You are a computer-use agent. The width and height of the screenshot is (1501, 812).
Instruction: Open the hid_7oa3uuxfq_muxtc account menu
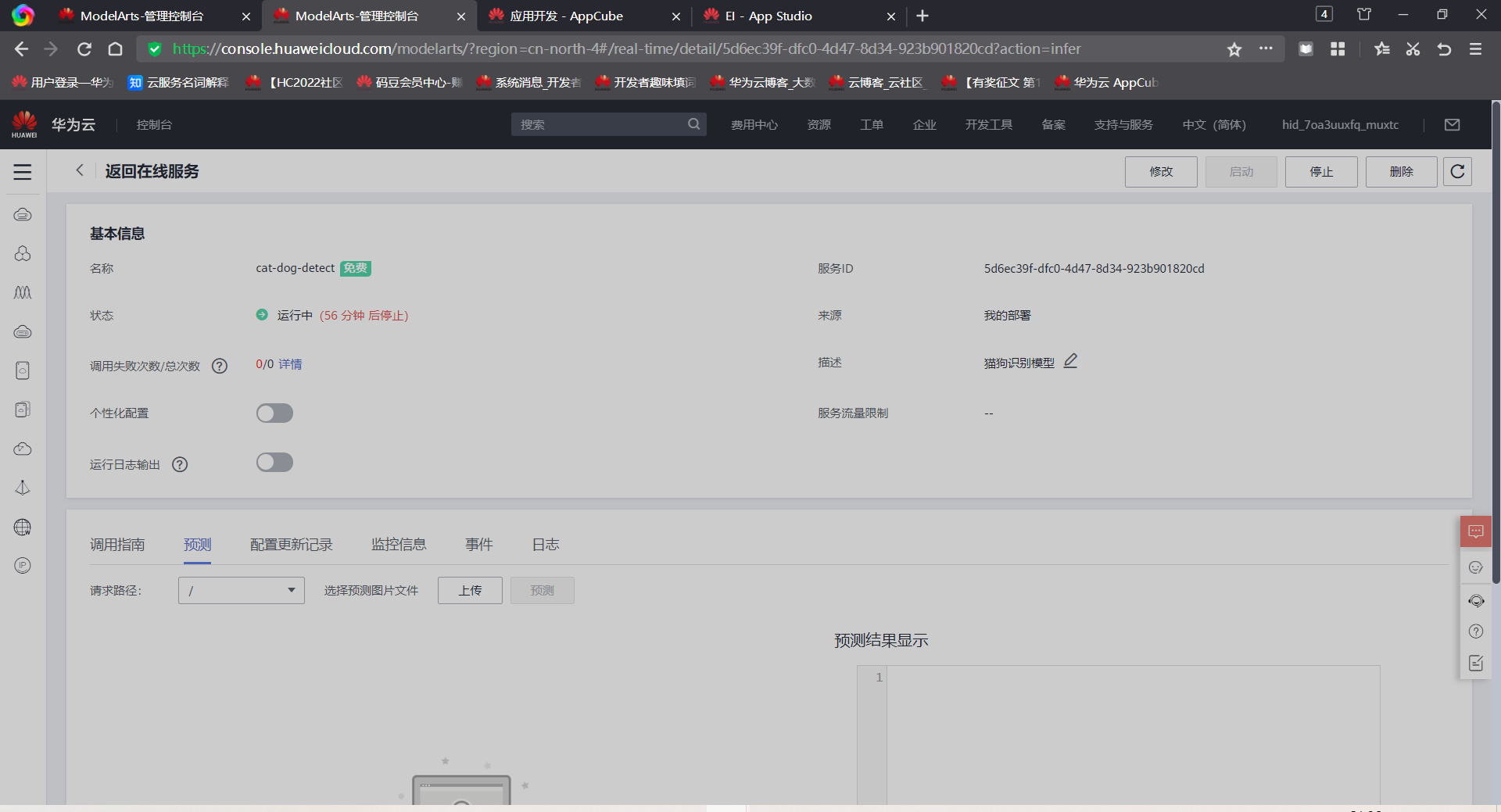(x=1340, y=125)
